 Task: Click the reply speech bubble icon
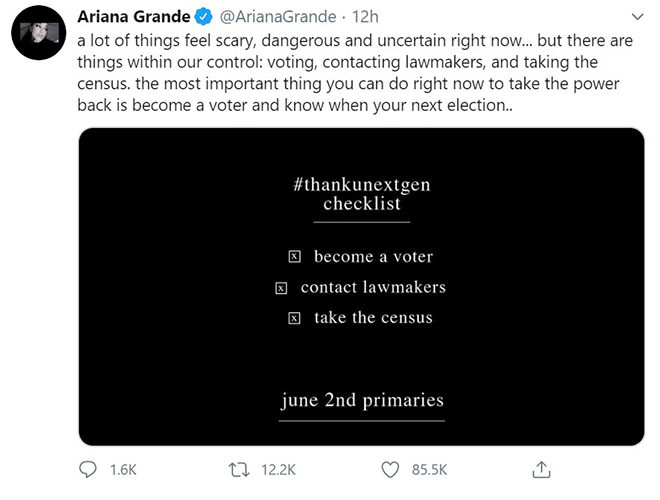(x=88, y=470)
